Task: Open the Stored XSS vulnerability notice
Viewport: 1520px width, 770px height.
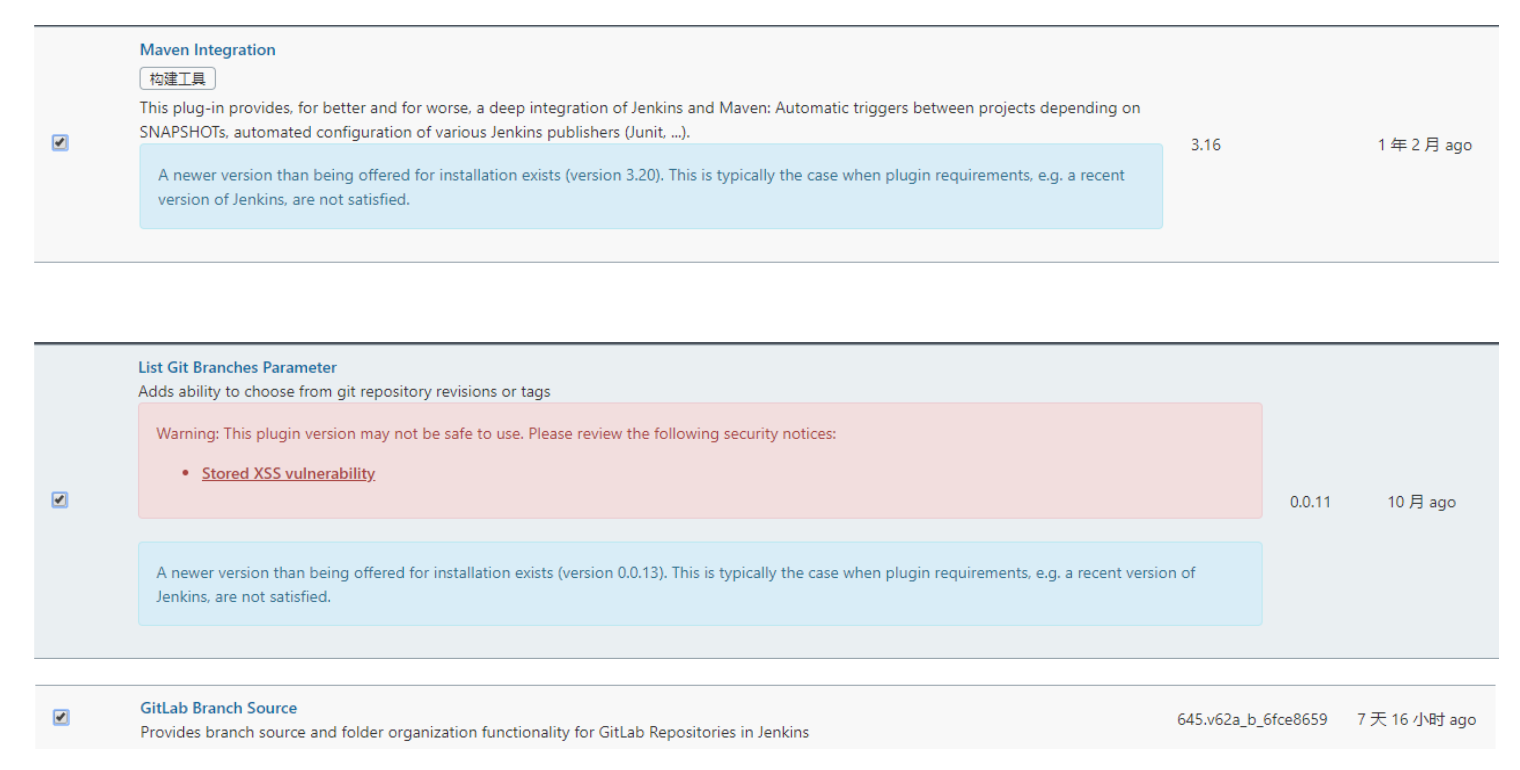Action: tap(288, 473)
